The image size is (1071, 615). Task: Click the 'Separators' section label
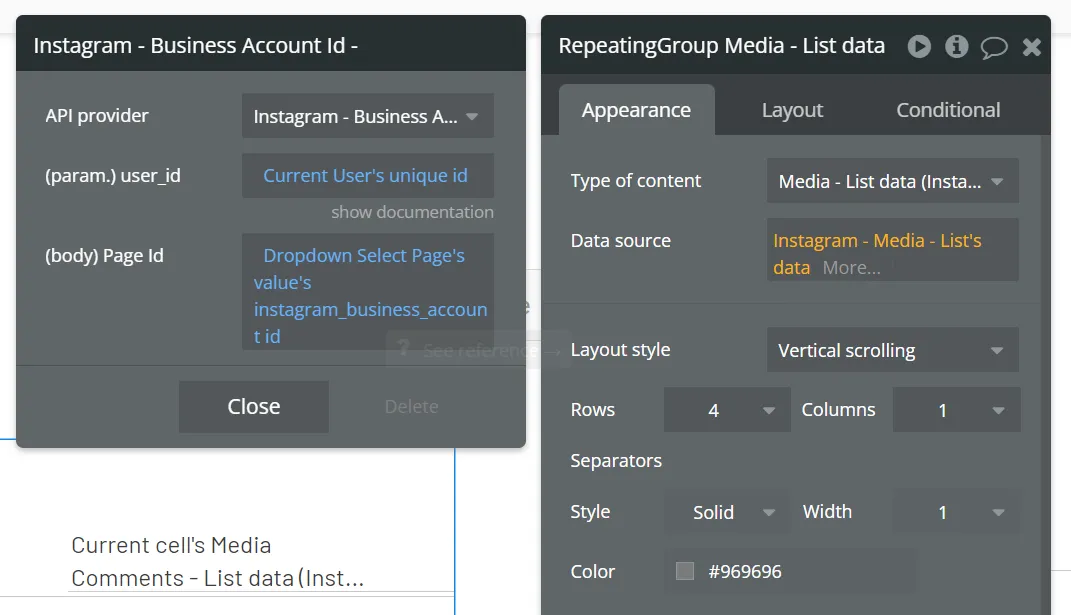(616, 461)
